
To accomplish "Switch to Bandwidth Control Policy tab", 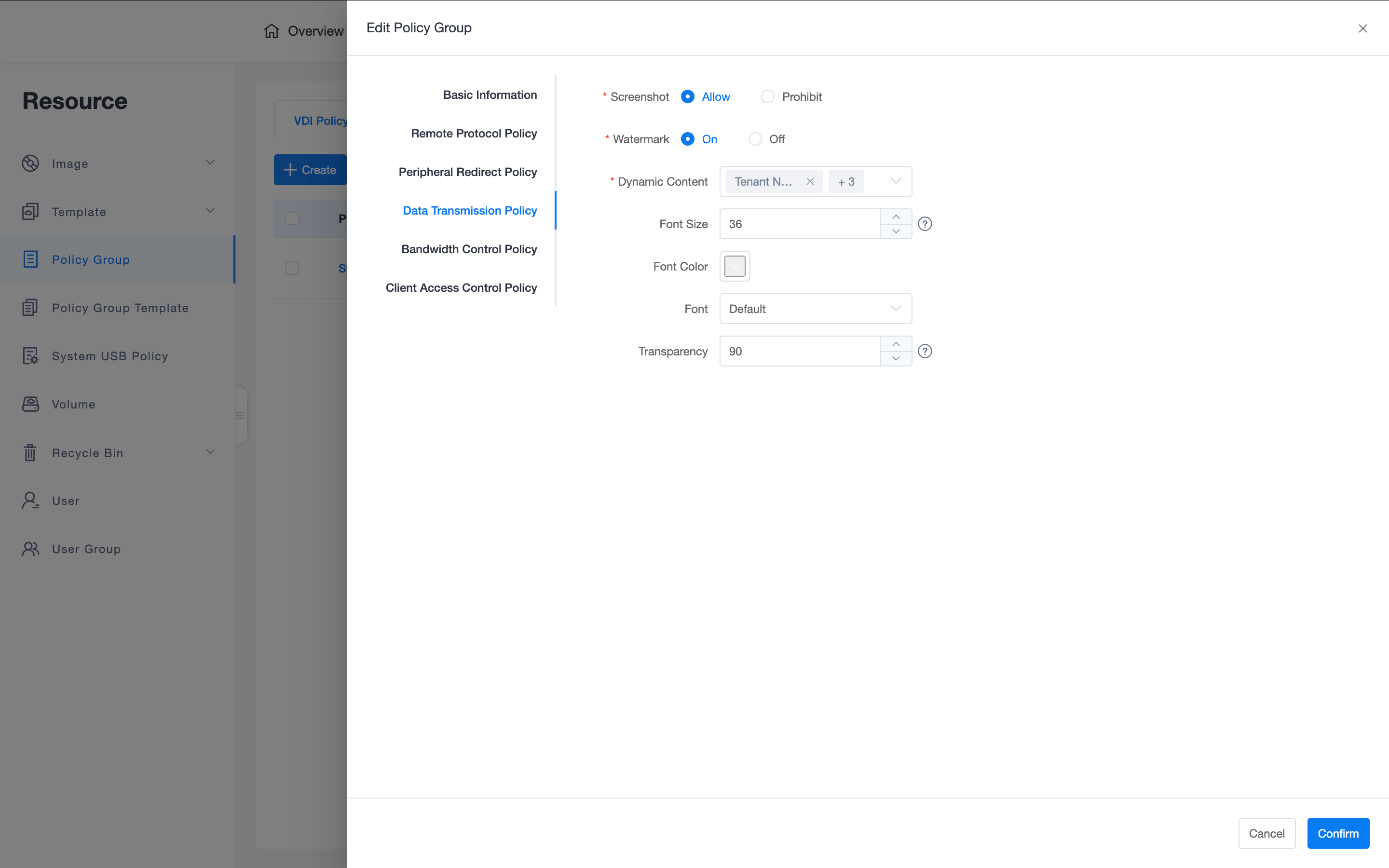I will coord(469,249).
